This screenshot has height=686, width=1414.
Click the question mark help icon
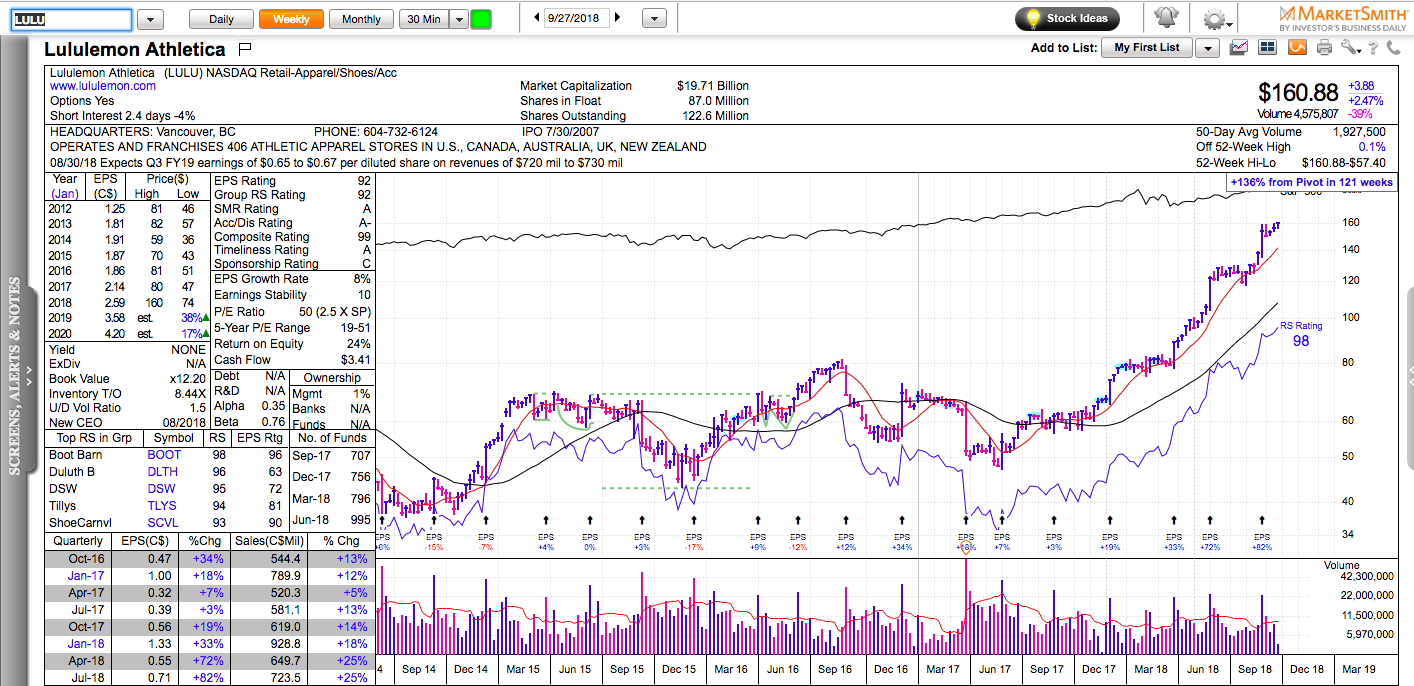tap(1375, 47)
